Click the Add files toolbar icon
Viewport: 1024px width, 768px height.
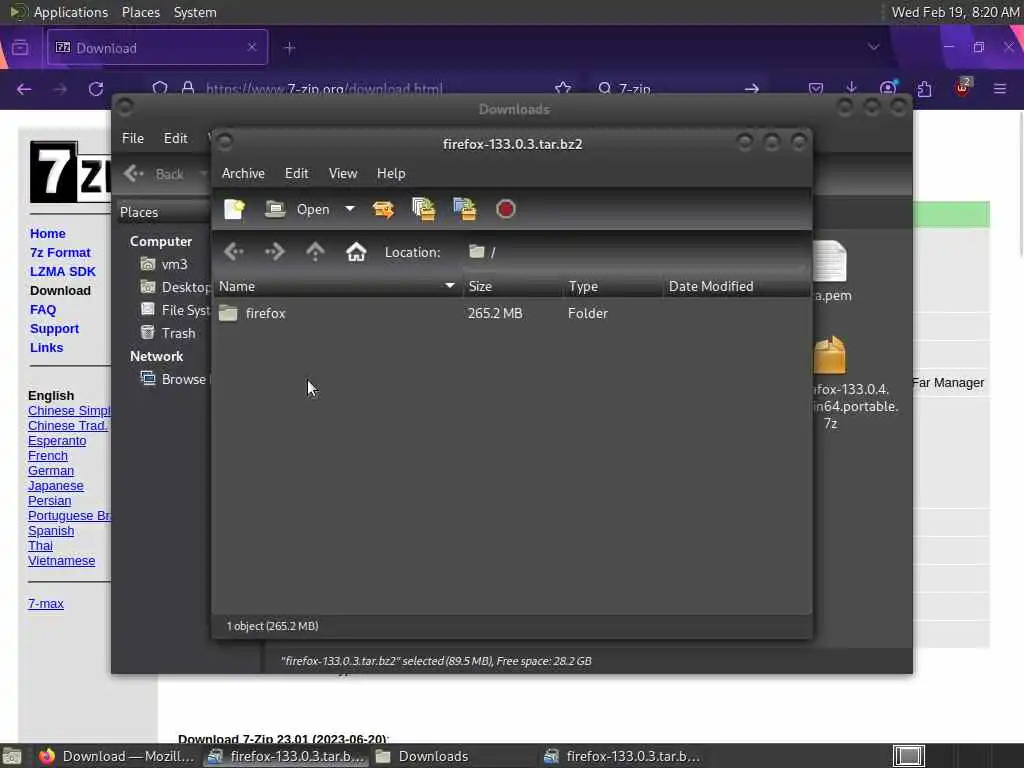pyautogui.click(x=424, y=209)
